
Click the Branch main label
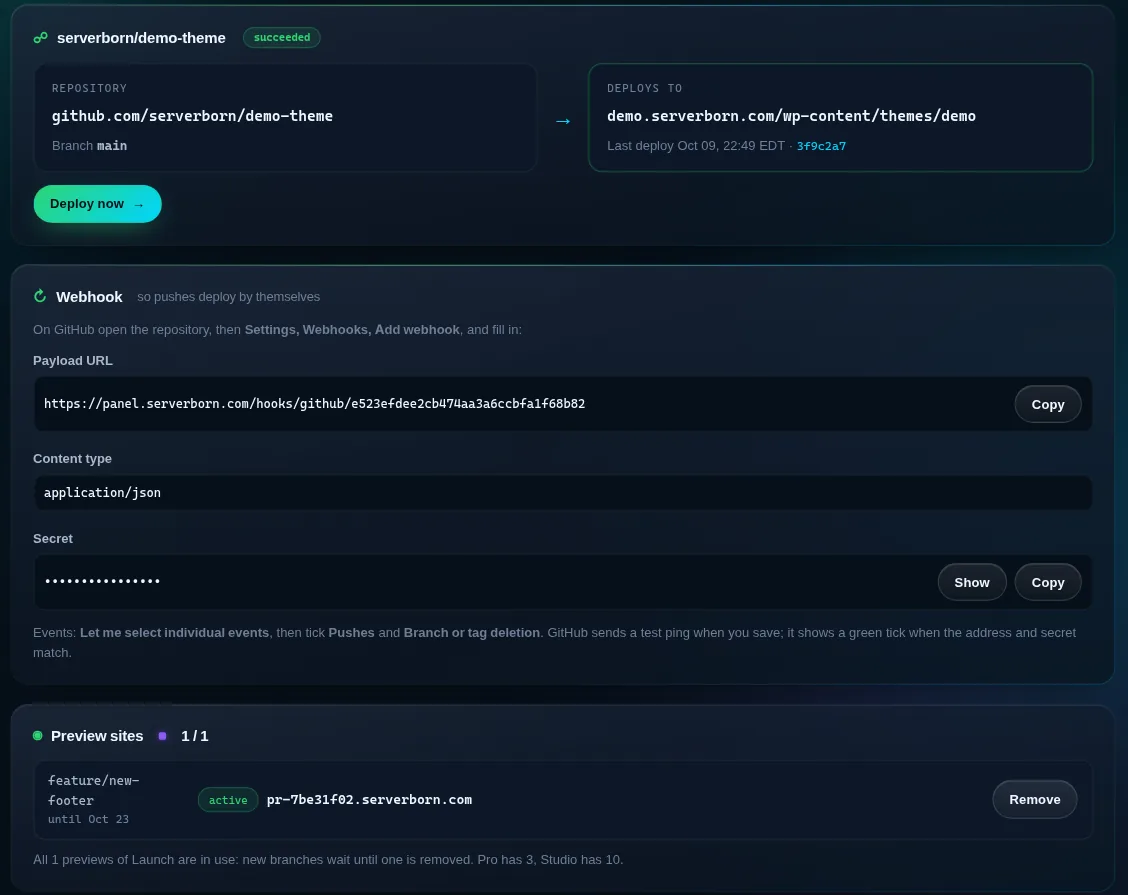(89, 146)
